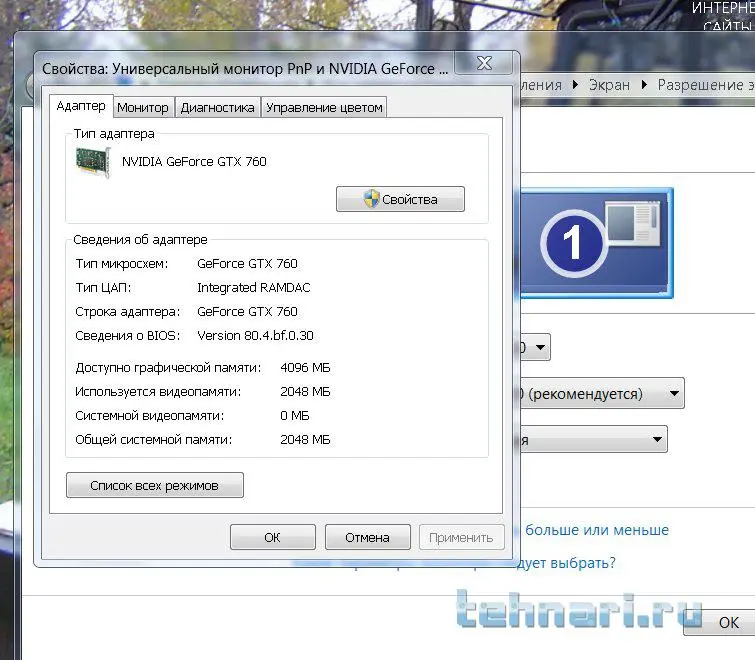Click the graphics adapter card icon
This screenshot has height=660, width=755.
(x=93, y=163)
